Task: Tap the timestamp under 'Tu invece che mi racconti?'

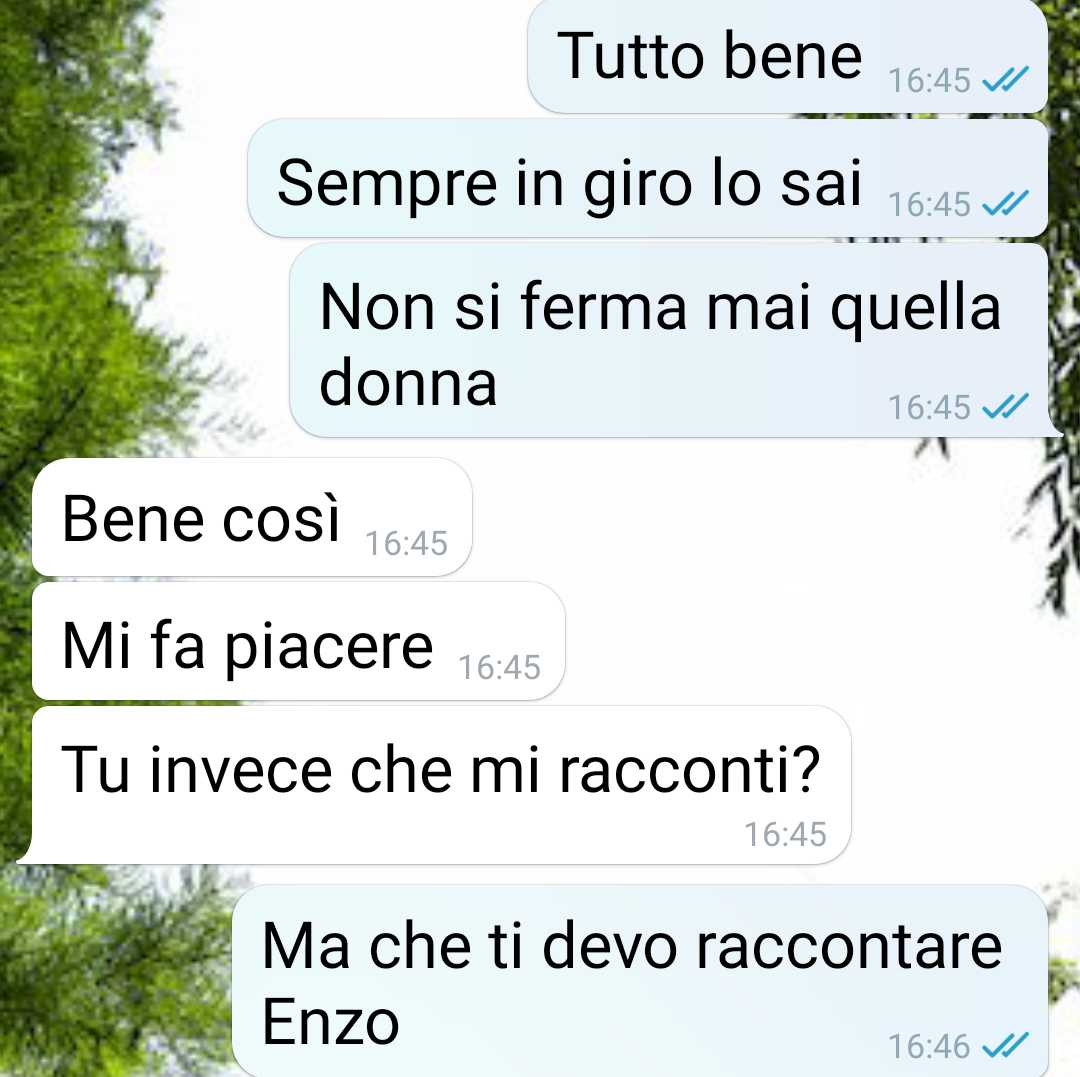Action: [x=785, y=835]
